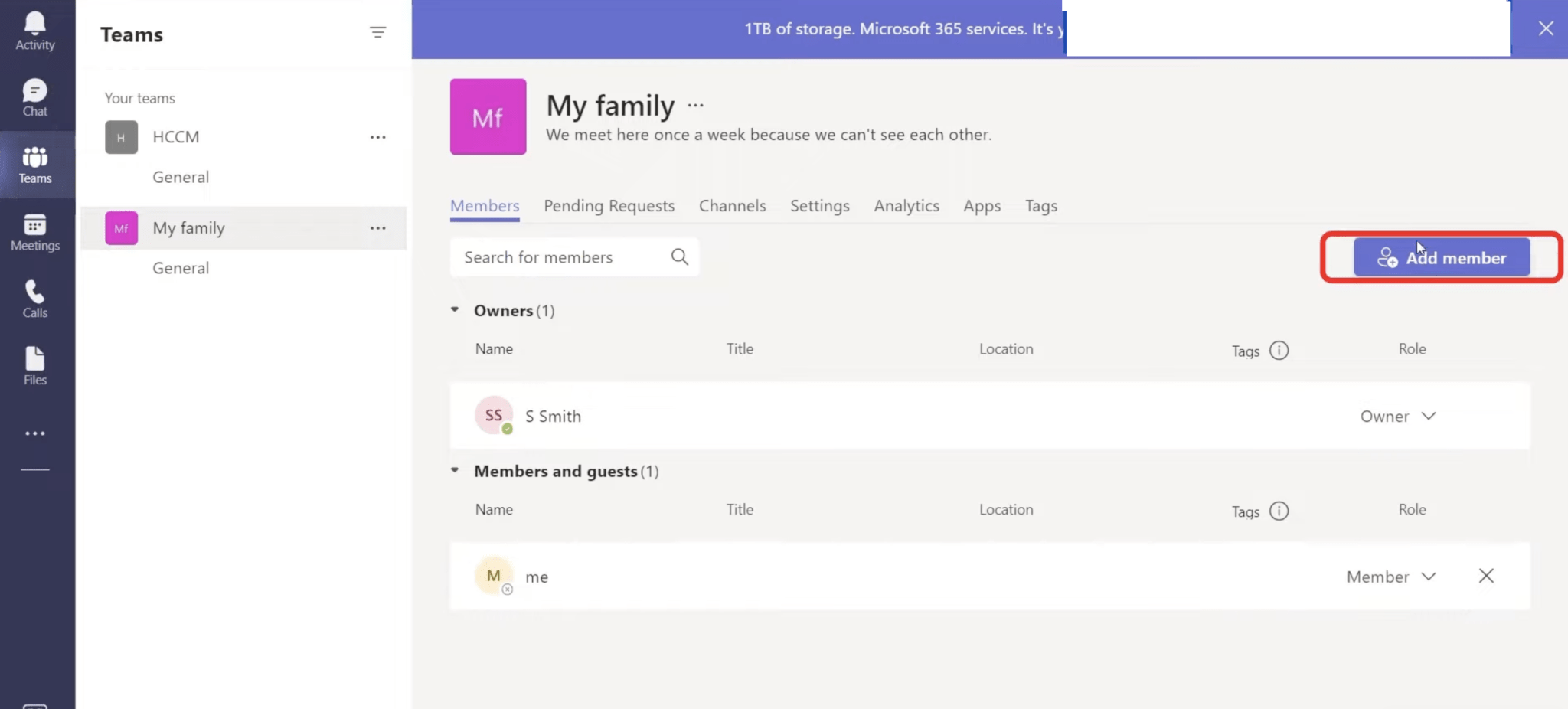Click the Add member button
Viewport: 1568px width, 709px height.
(1442, 257)
